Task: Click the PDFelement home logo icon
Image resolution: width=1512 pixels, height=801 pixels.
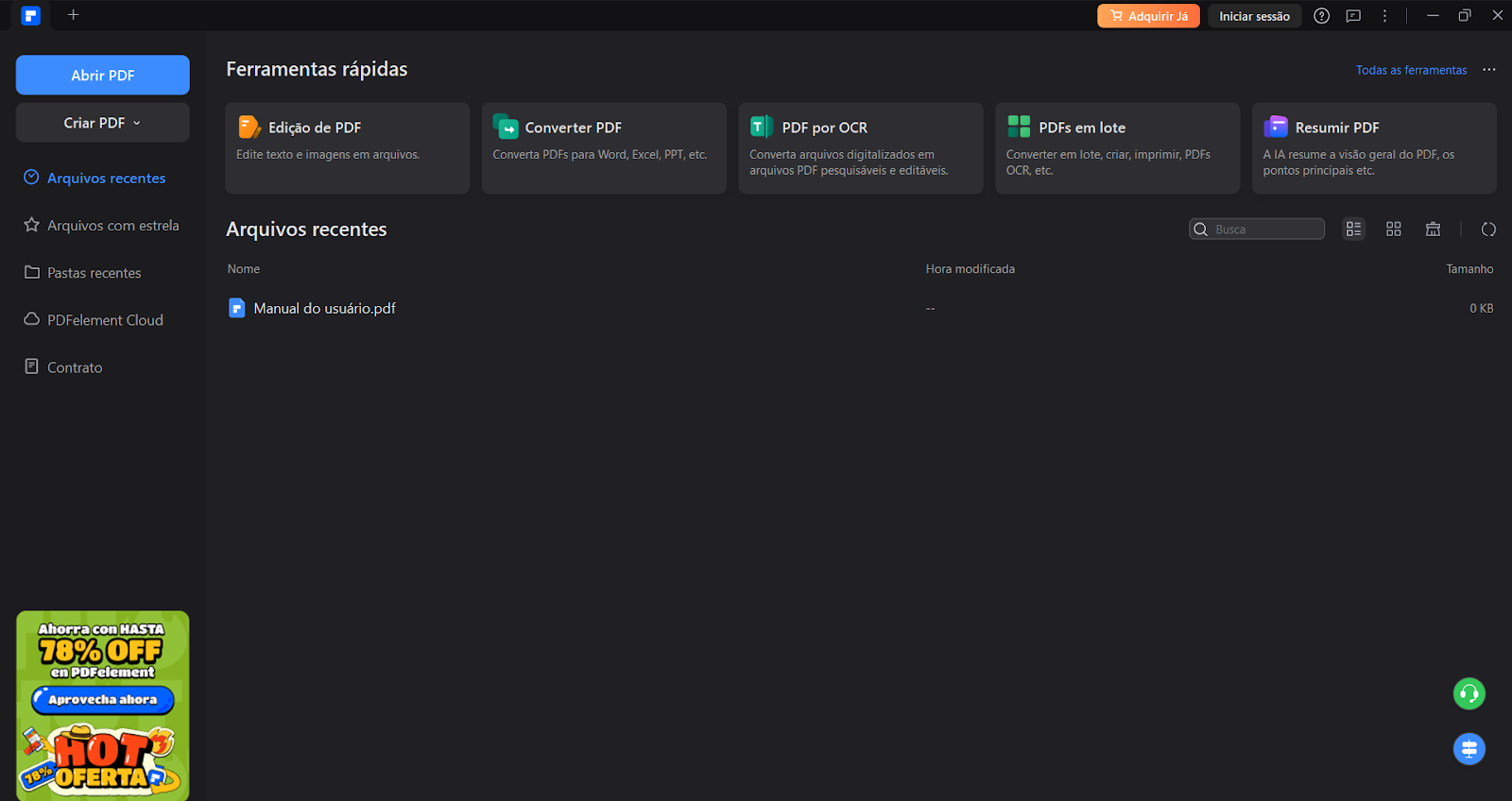Action: pos(31,15)
